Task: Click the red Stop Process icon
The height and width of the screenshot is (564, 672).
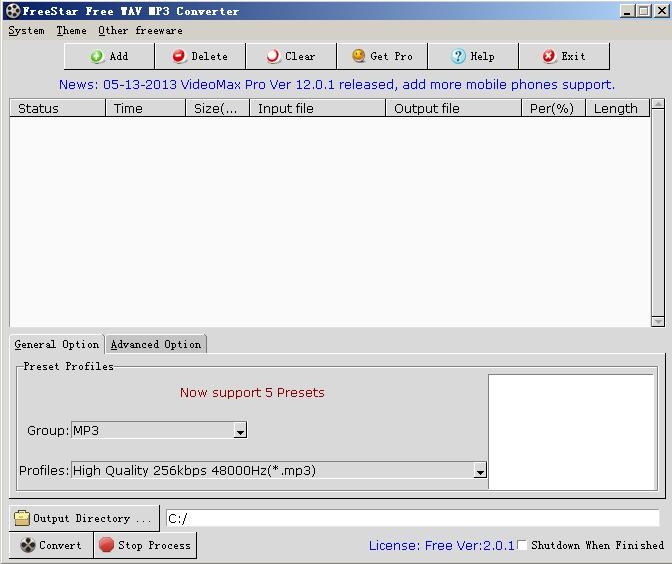Action: [106, 545]
